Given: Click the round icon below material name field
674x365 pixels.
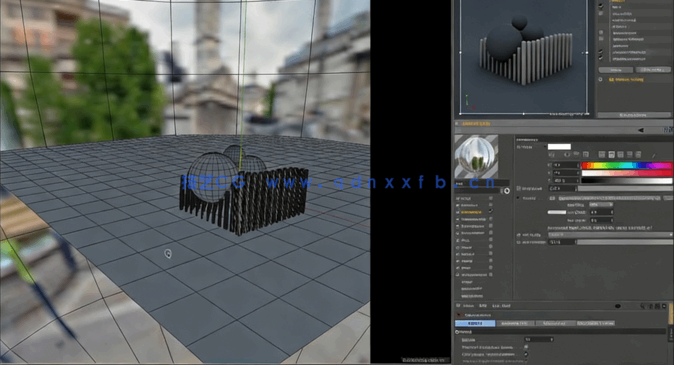Looking at the screenshot, I should click(507, 191).
